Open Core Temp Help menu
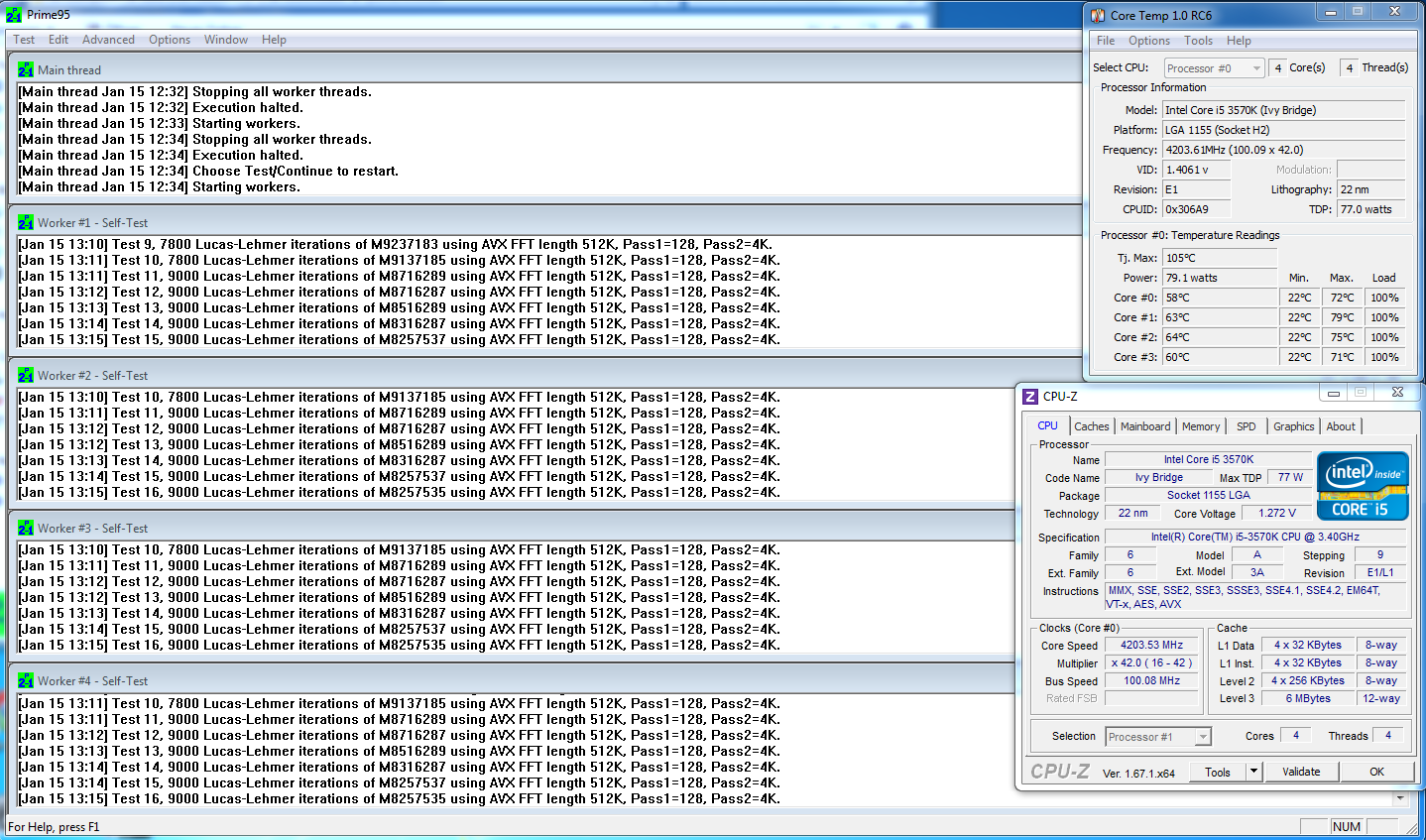 click(1239, 41)
